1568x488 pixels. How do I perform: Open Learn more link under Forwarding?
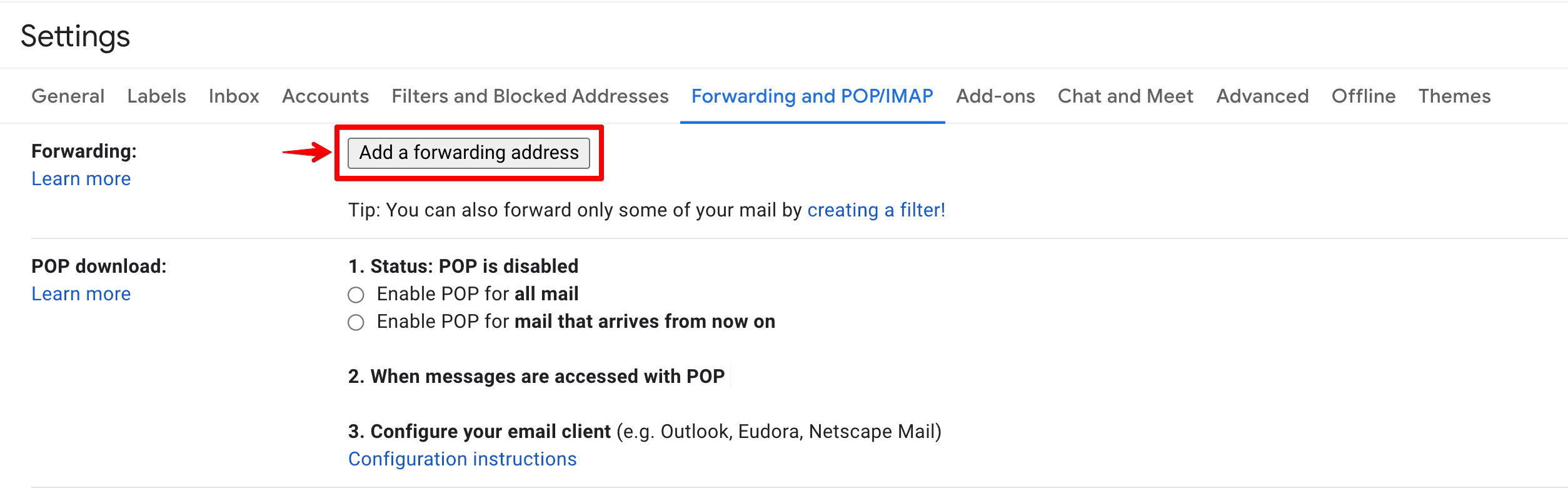pos(81,179)
